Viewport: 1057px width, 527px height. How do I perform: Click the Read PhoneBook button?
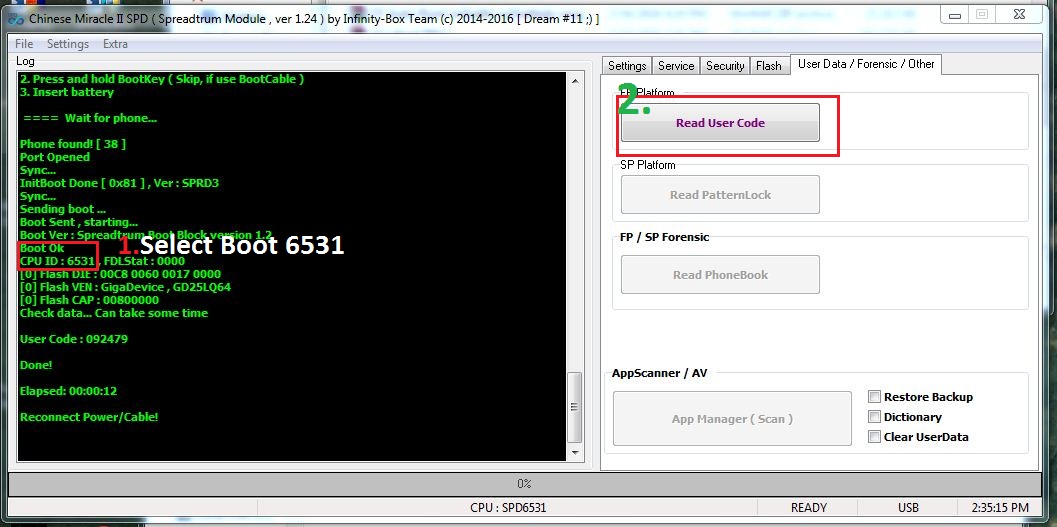[x=720, y=274]
